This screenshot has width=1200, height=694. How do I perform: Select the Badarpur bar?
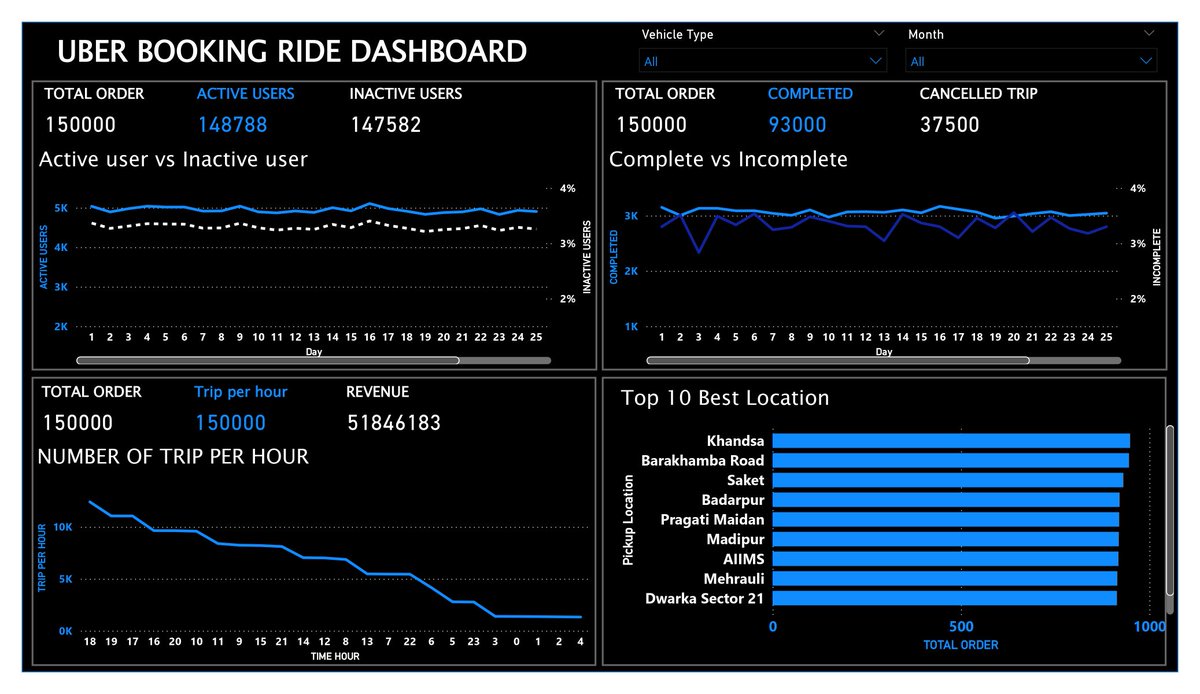946,500
